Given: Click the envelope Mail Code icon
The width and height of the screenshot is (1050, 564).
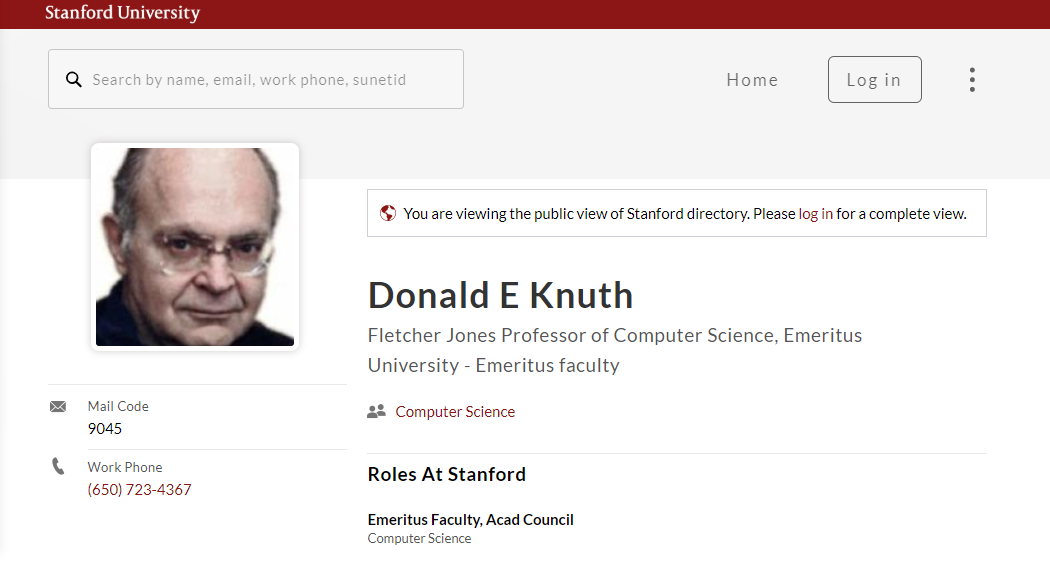Looking at the screenshot, I should click(58, 406).
